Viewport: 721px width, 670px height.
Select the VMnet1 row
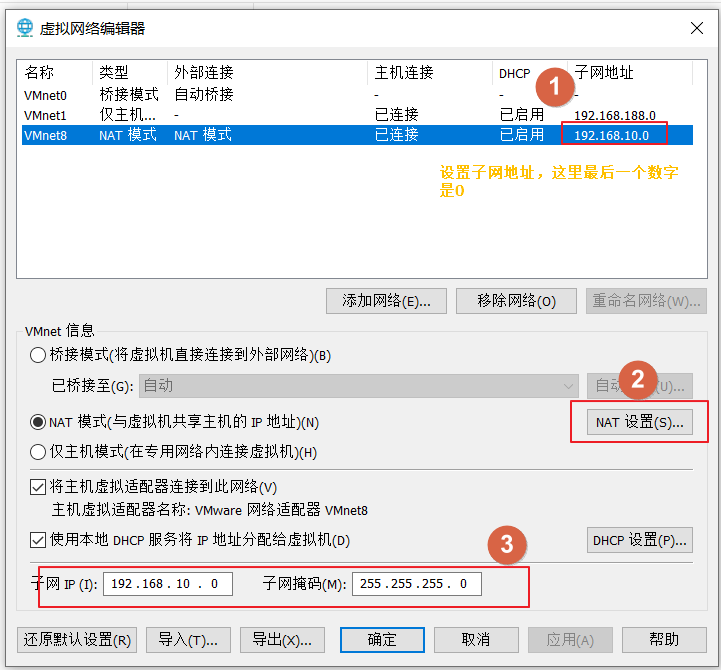click(x=357, y=115)
